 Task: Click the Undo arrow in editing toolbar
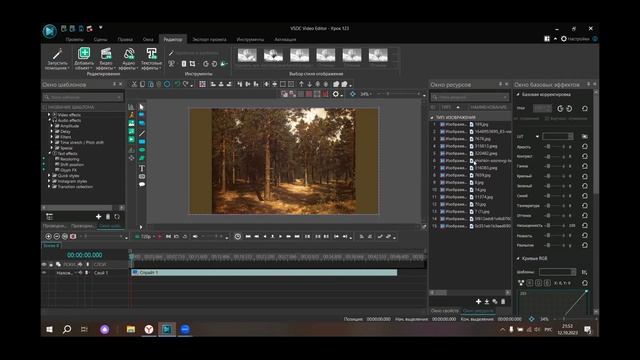(177, 84)
